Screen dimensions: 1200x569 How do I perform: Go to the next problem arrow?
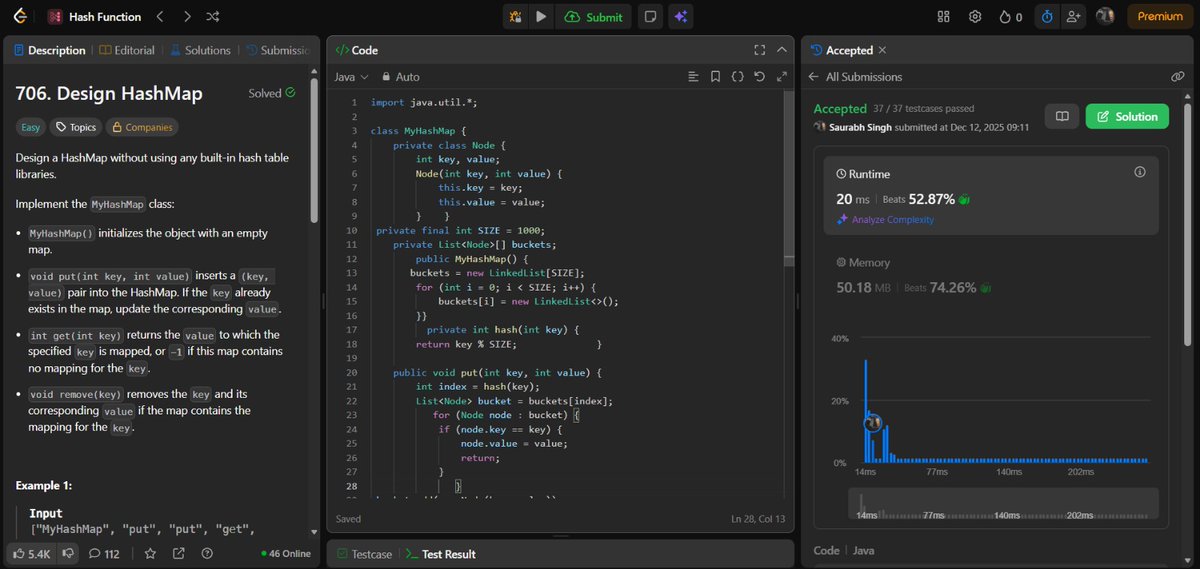point(187,16)
